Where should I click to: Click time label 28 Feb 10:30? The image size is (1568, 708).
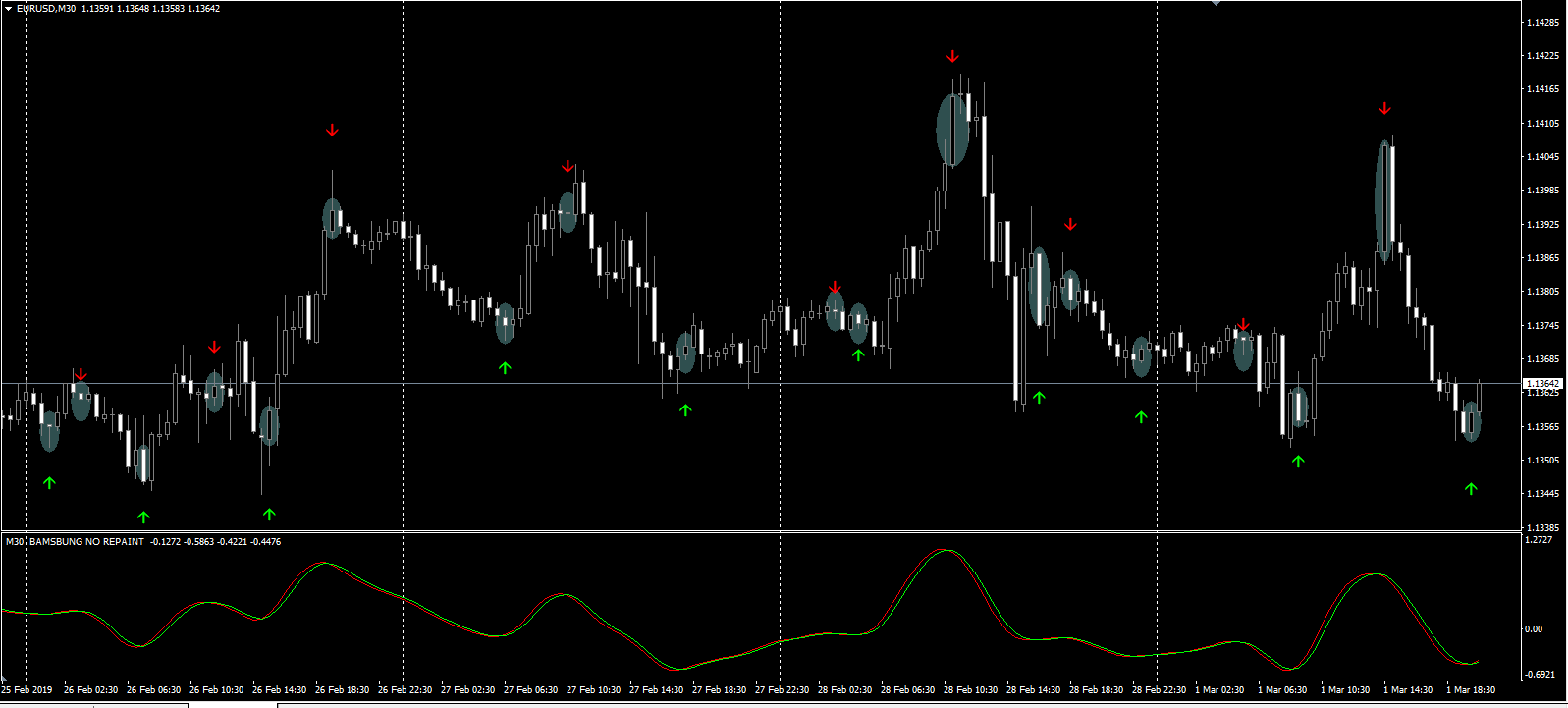point(970,690)
